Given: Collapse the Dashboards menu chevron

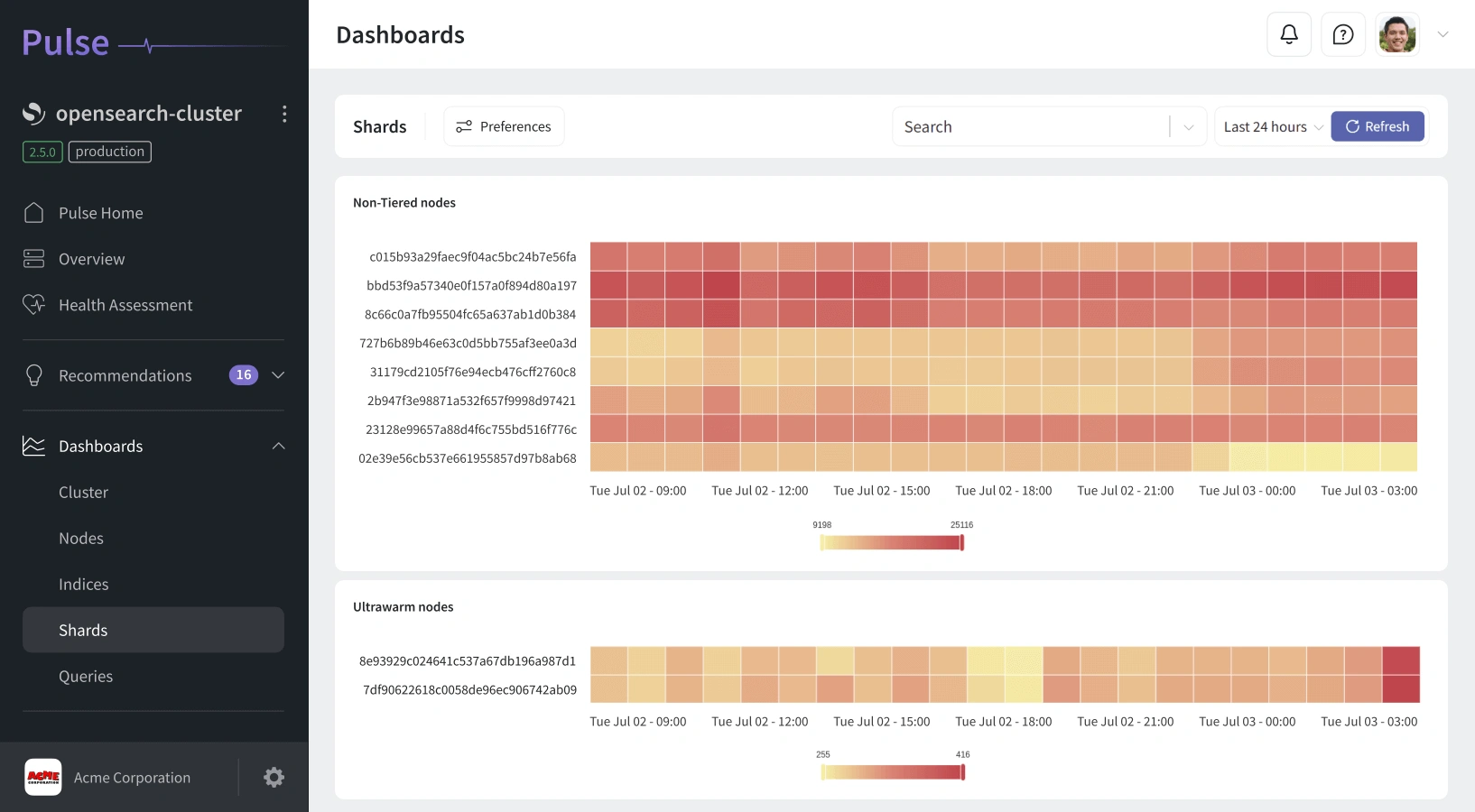Looking at the screenshot, I should click(278, 446).
